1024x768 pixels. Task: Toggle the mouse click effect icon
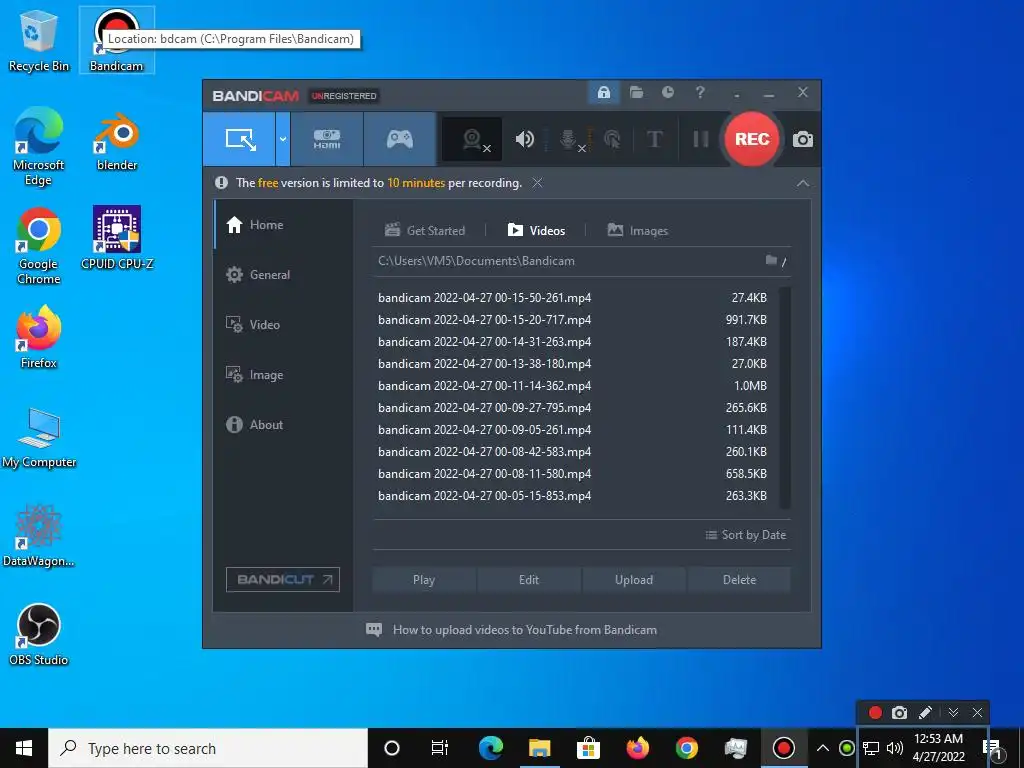pyautogui.click(x=612, y=139)
